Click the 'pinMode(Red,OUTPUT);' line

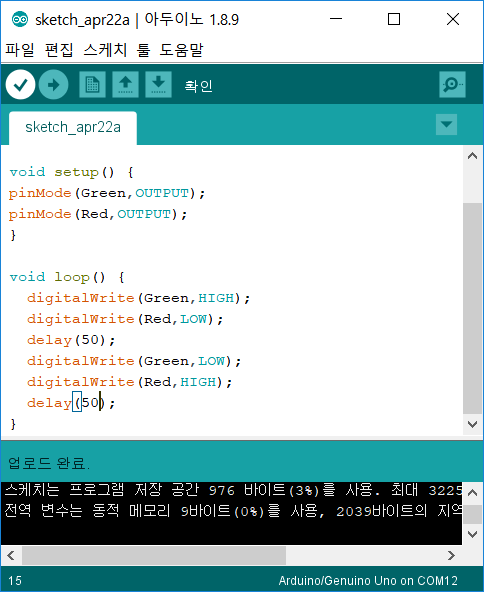[98, 214]
